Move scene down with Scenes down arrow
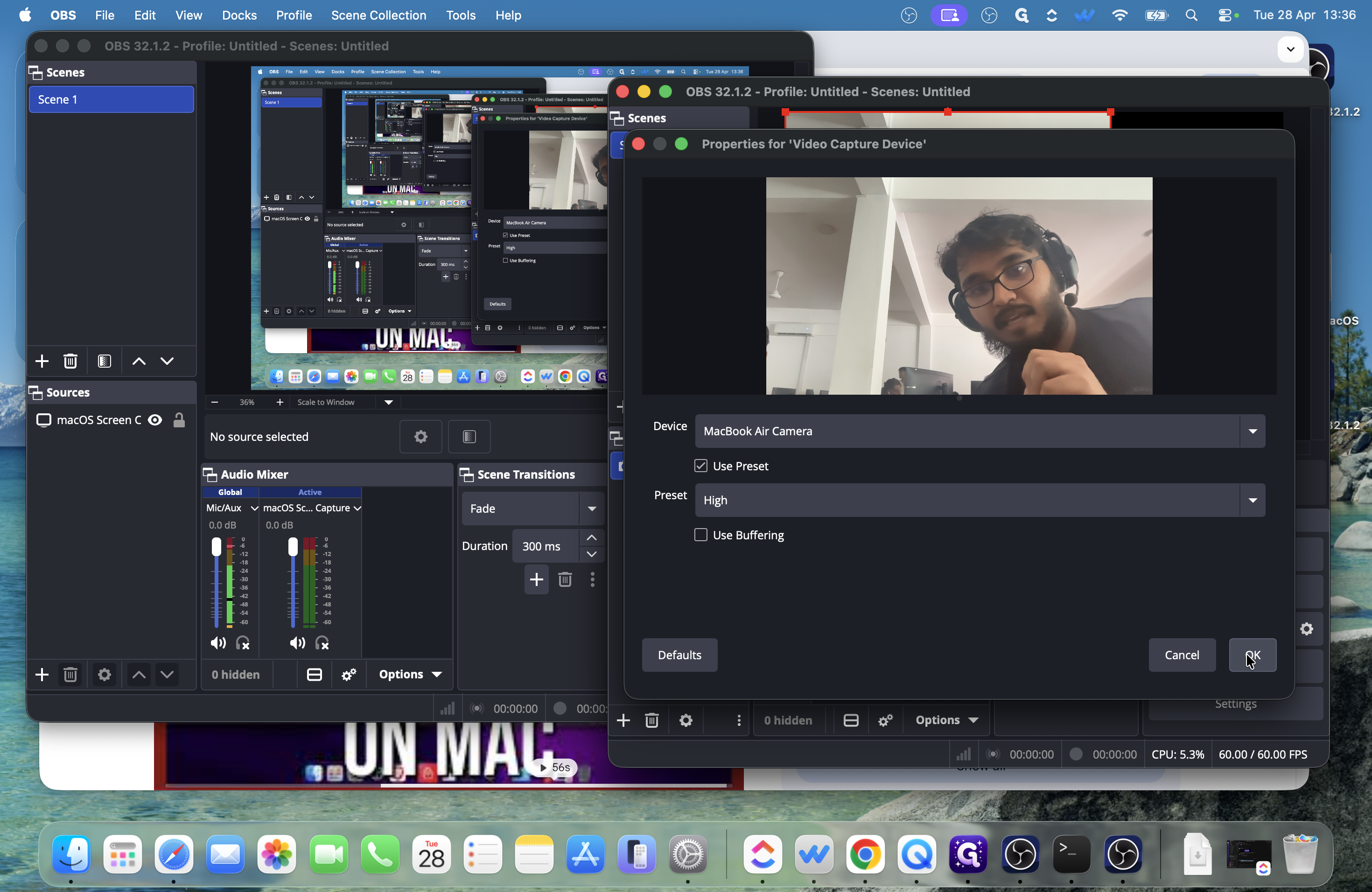The width and height of the screenshot is (1372, 892). [x=167, y=361]
